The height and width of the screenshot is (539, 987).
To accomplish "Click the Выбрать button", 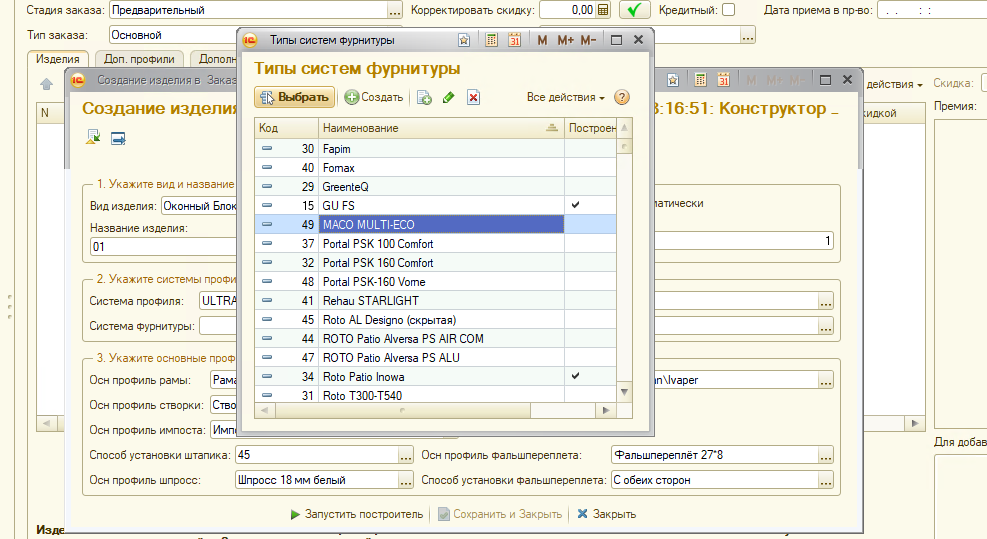I will [295, 98].
